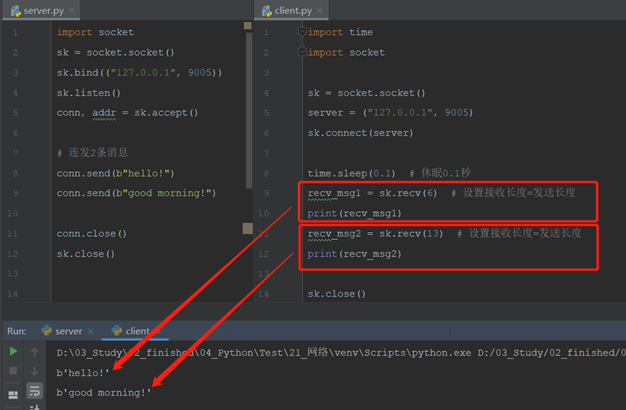Click console output b'hello!'

[x=83, y=373]
